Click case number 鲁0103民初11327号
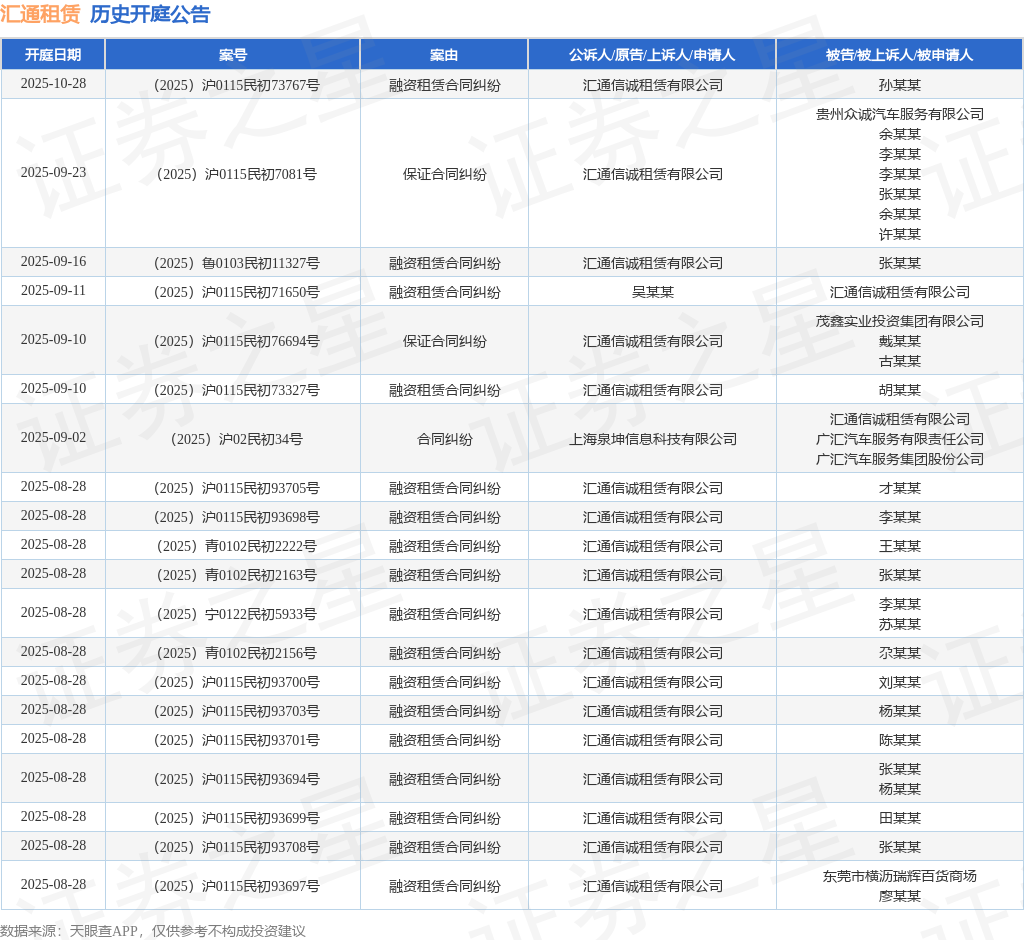The height and width of the screenshot is (940, 1024). pyautogui.click(x=236, y=263)
